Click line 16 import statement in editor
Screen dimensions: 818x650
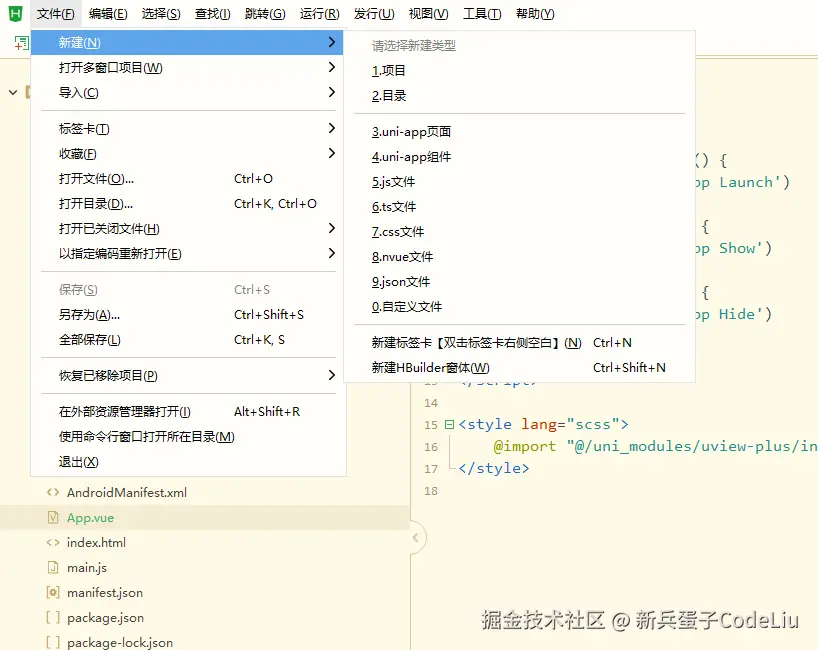(x=655, y=447)
